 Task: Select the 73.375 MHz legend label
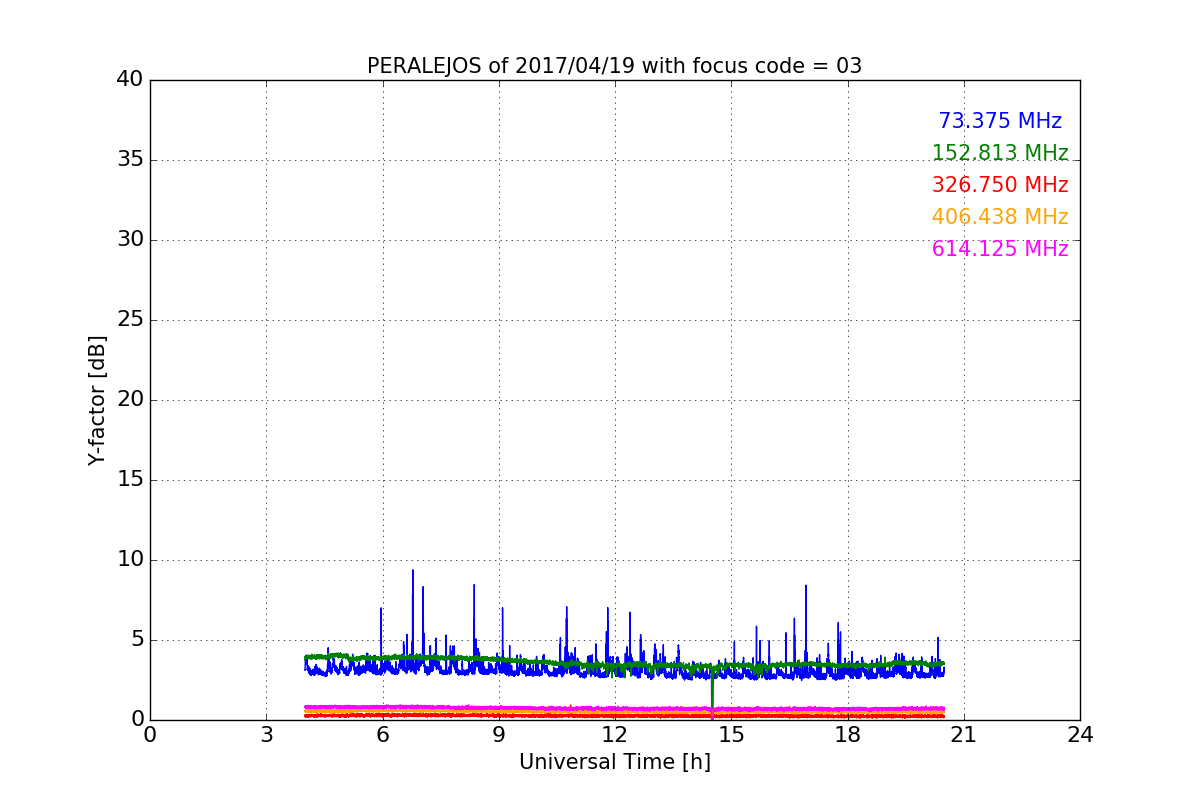coord(1000,121)
